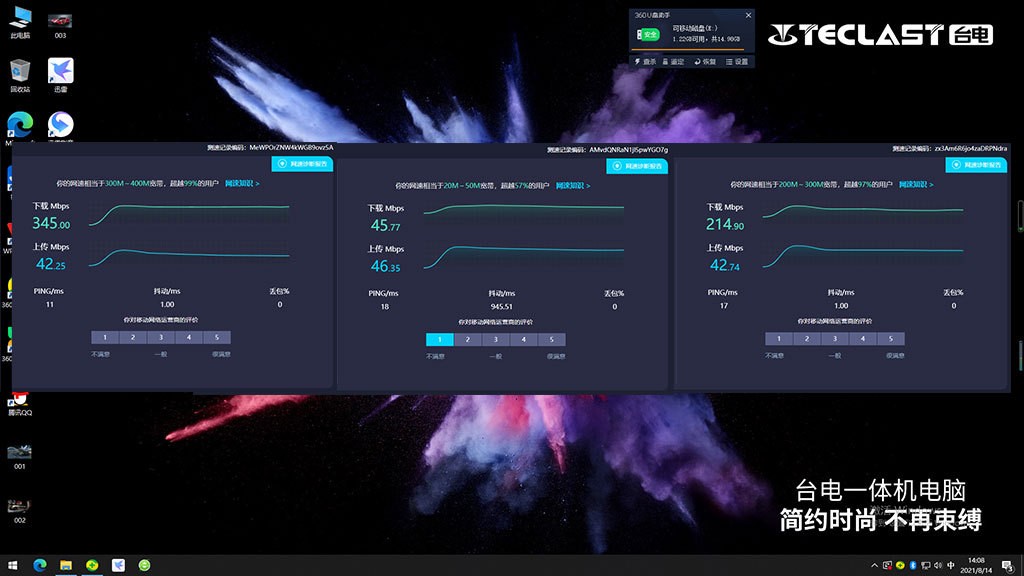1024x576 pixels.
Task: Open the 回收站 recycle bin icon
Action: click(x=20, y=75)
